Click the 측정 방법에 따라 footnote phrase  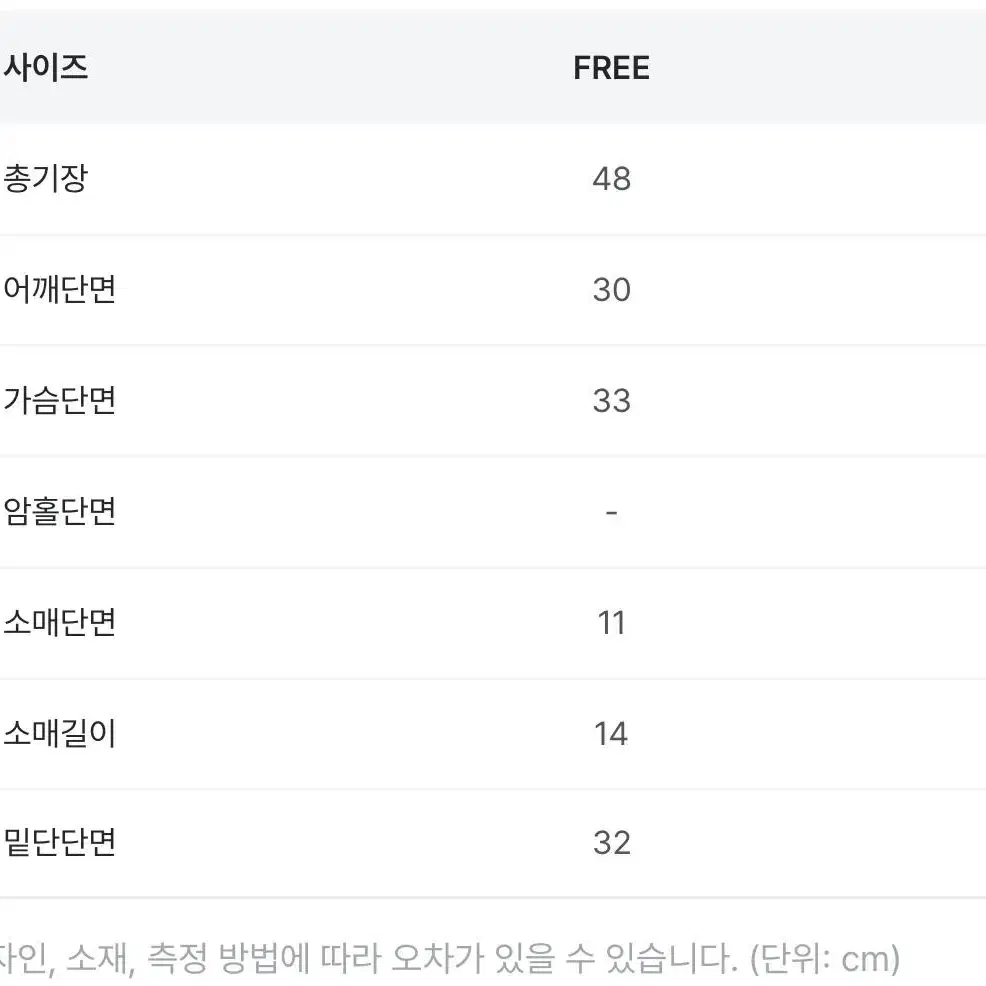coord(263,958)
